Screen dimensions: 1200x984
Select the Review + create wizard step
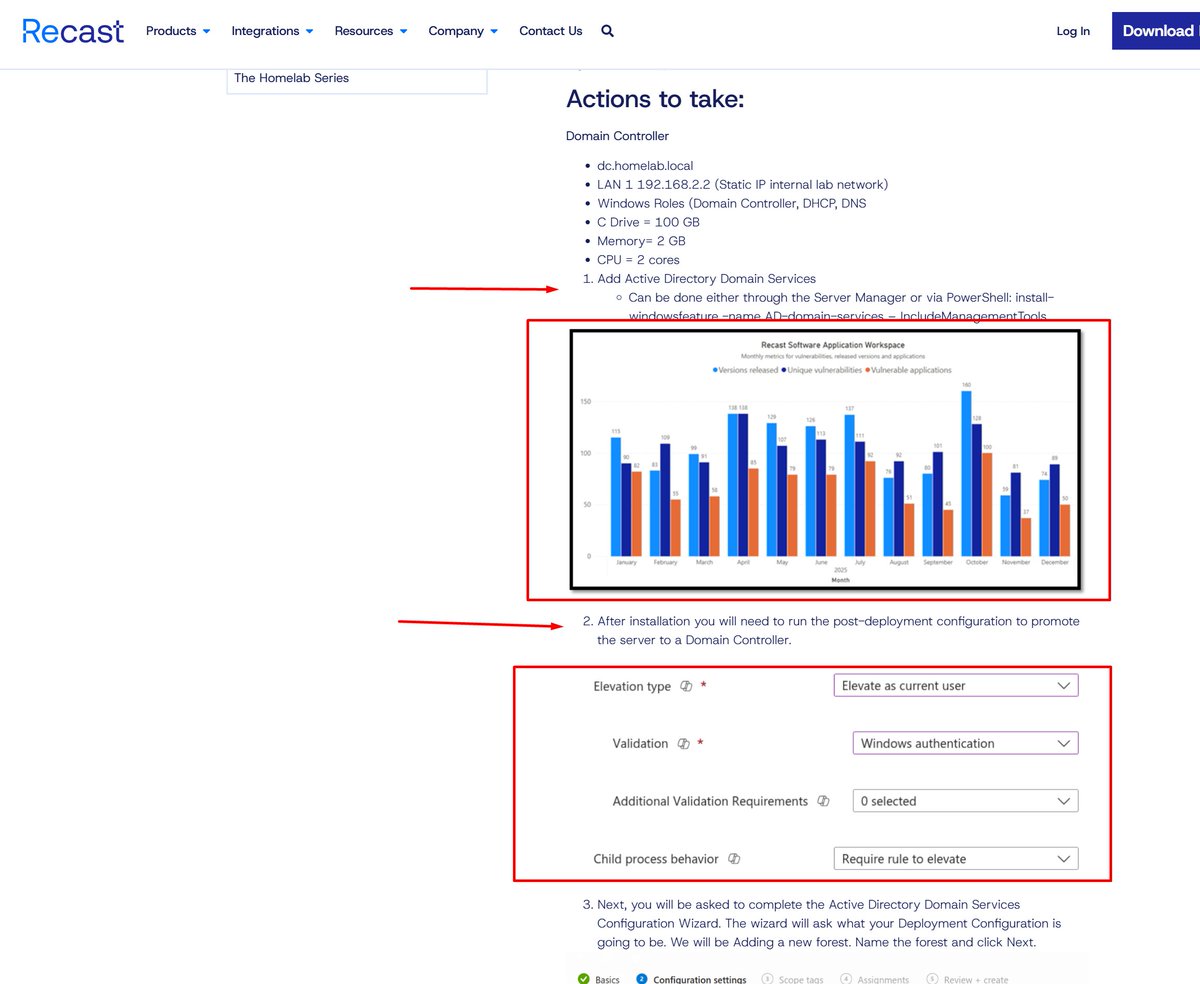(x=968, y=979)
